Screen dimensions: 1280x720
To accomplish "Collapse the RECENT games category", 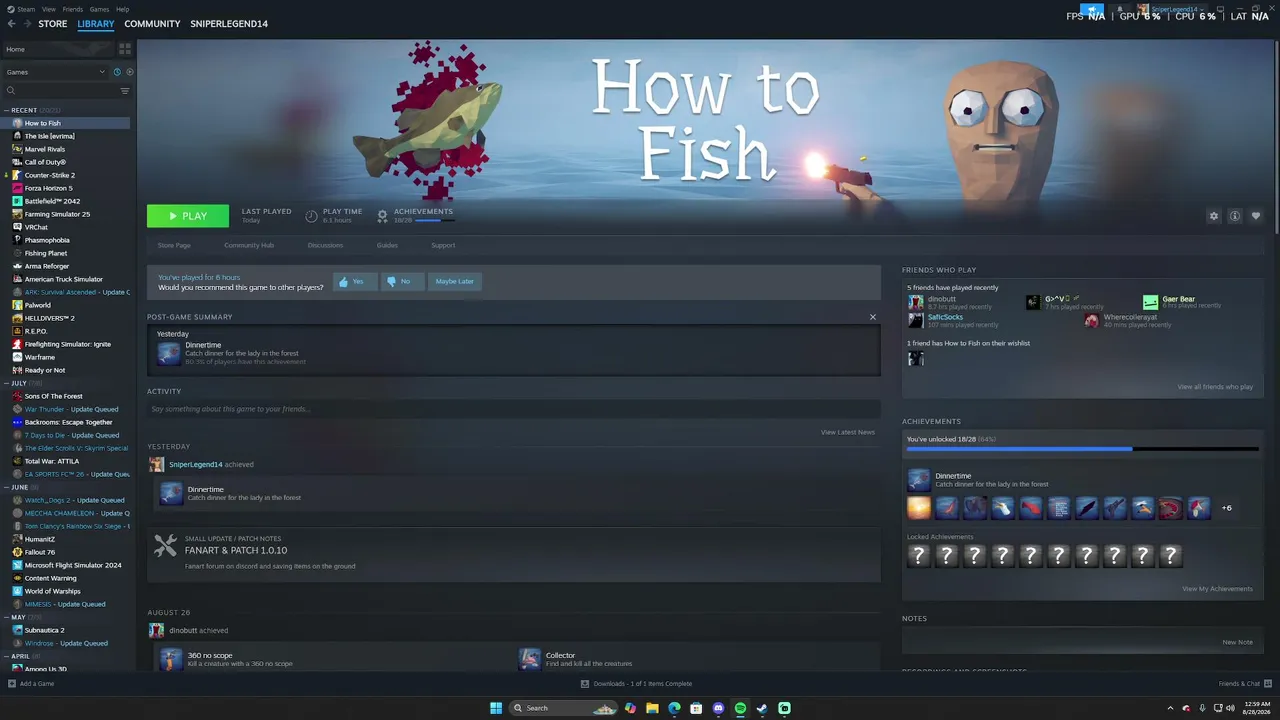I will tap(6, 110).
